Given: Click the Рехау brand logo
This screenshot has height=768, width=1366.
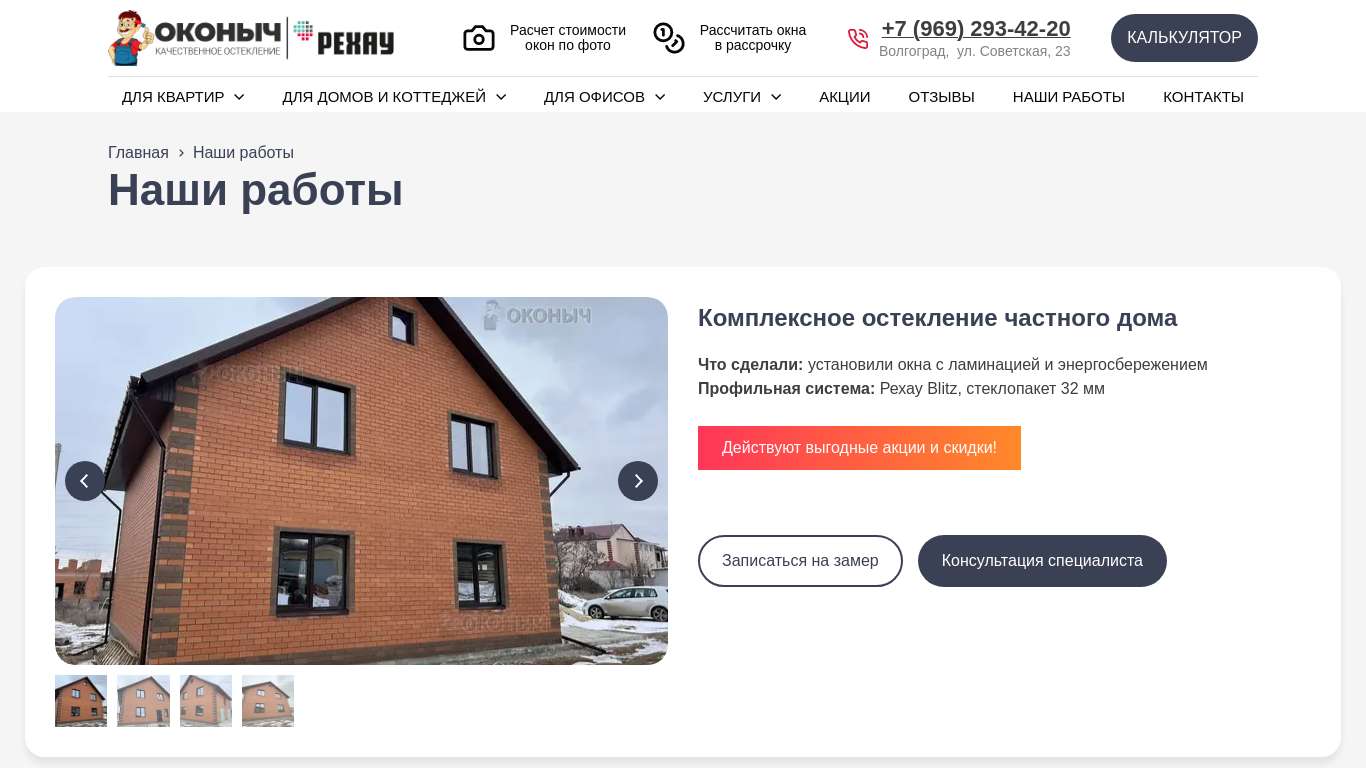Looking at the screenshot, I should tap(343, 38).
